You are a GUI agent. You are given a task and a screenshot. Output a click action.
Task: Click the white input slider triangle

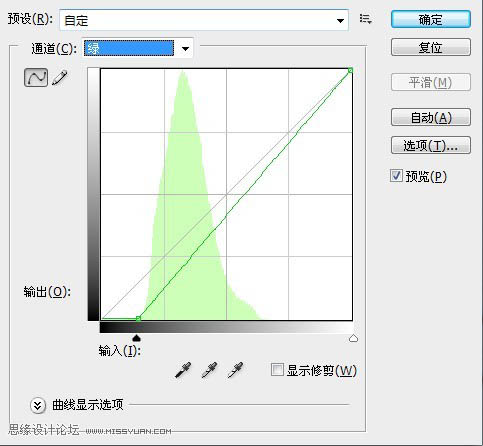(353, 338)
